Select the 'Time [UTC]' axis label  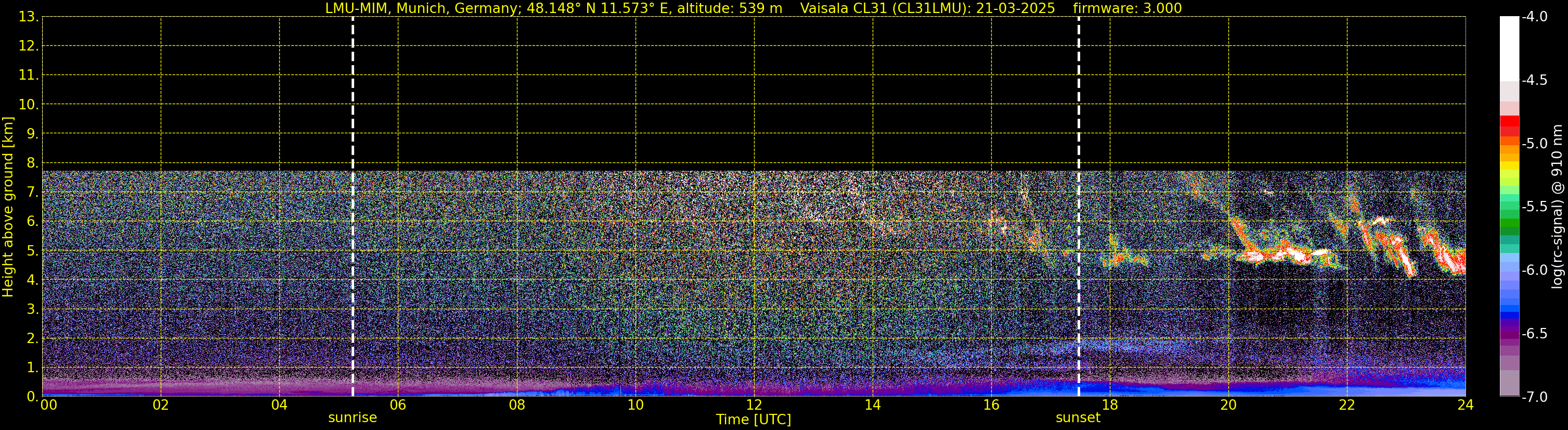click(x=754, y=420)
